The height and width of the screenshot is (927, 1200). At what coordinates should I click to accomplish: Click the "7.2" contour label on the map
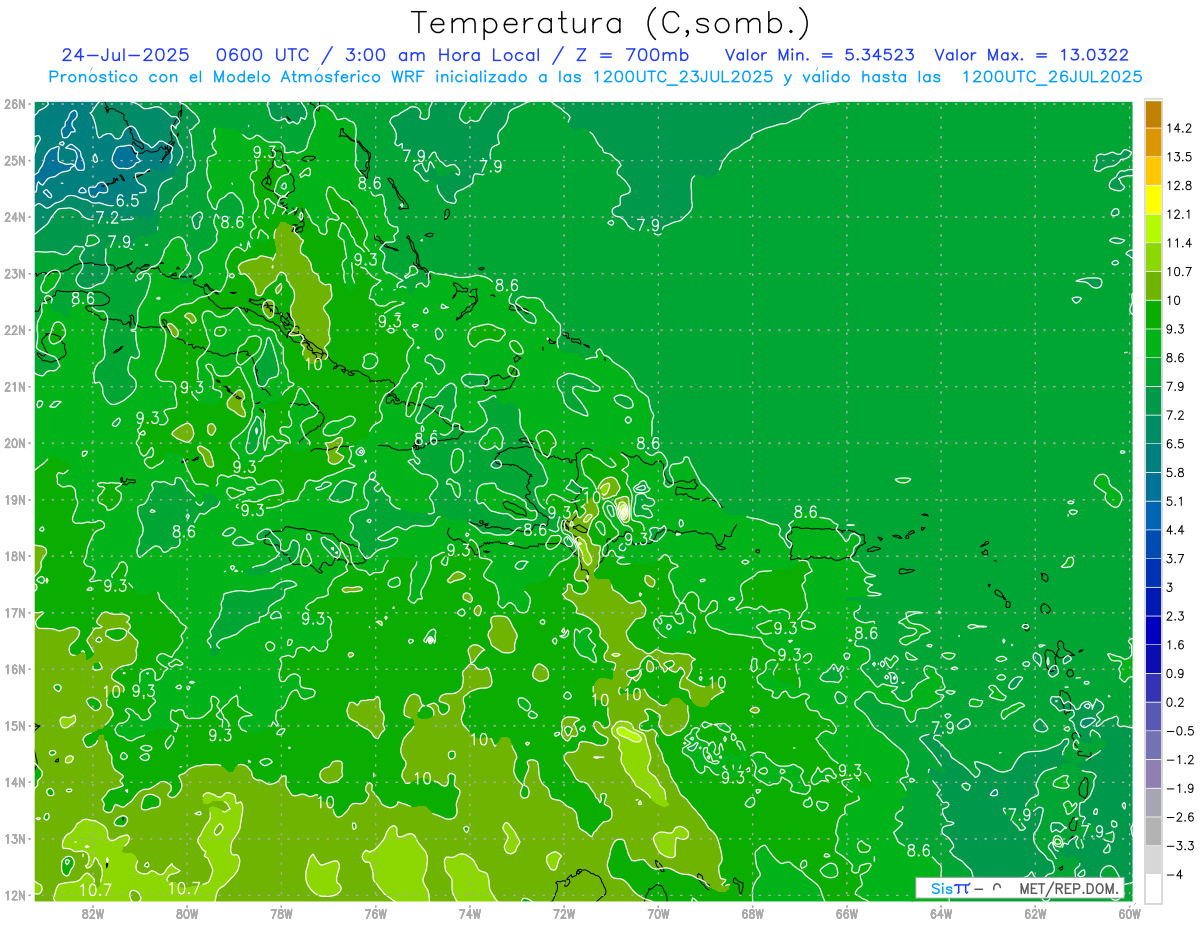[107, 217]
